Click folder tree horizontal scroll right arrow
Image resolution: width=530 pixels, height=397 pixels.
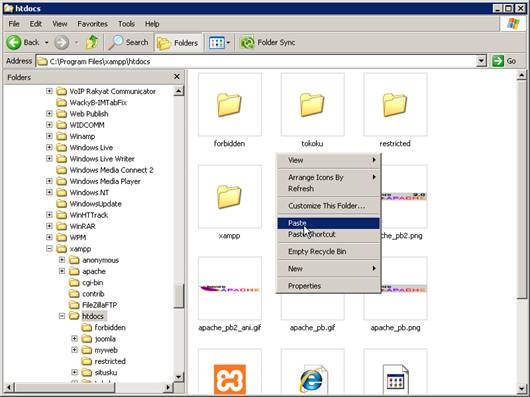168,388
